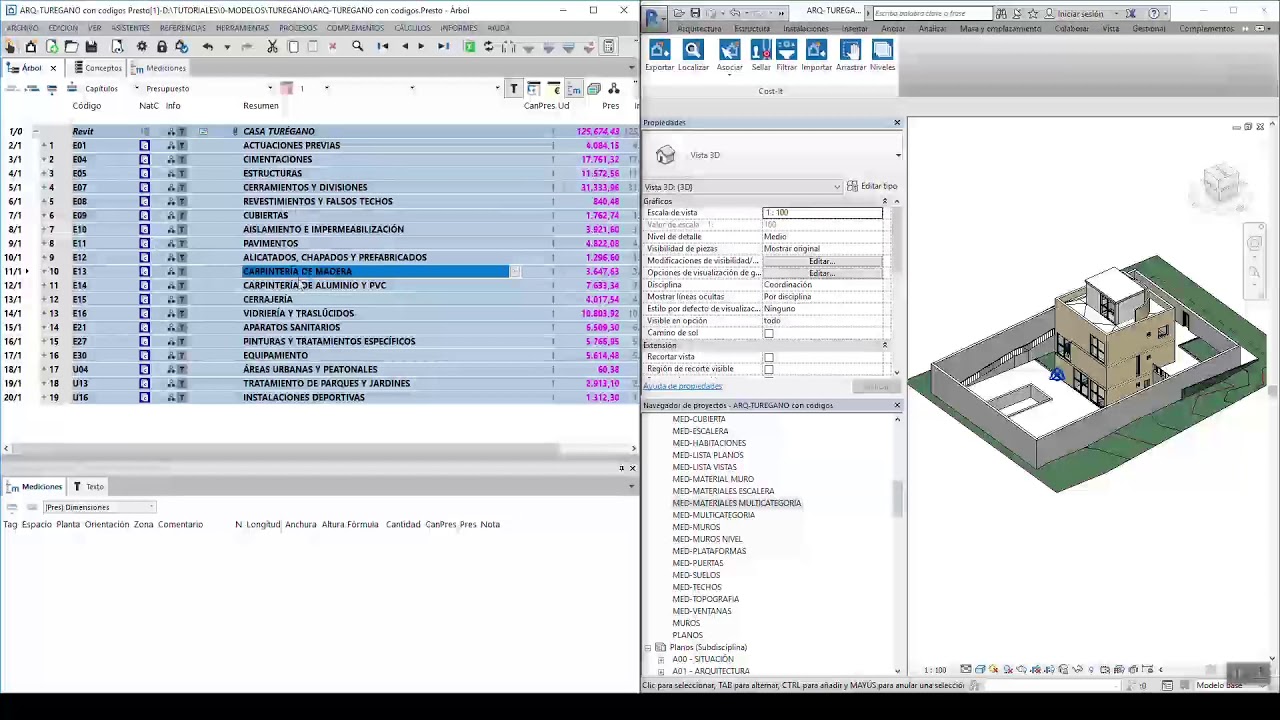Click the Editar tipo button
Screen dimensions: 1280x720
point(872,186)
